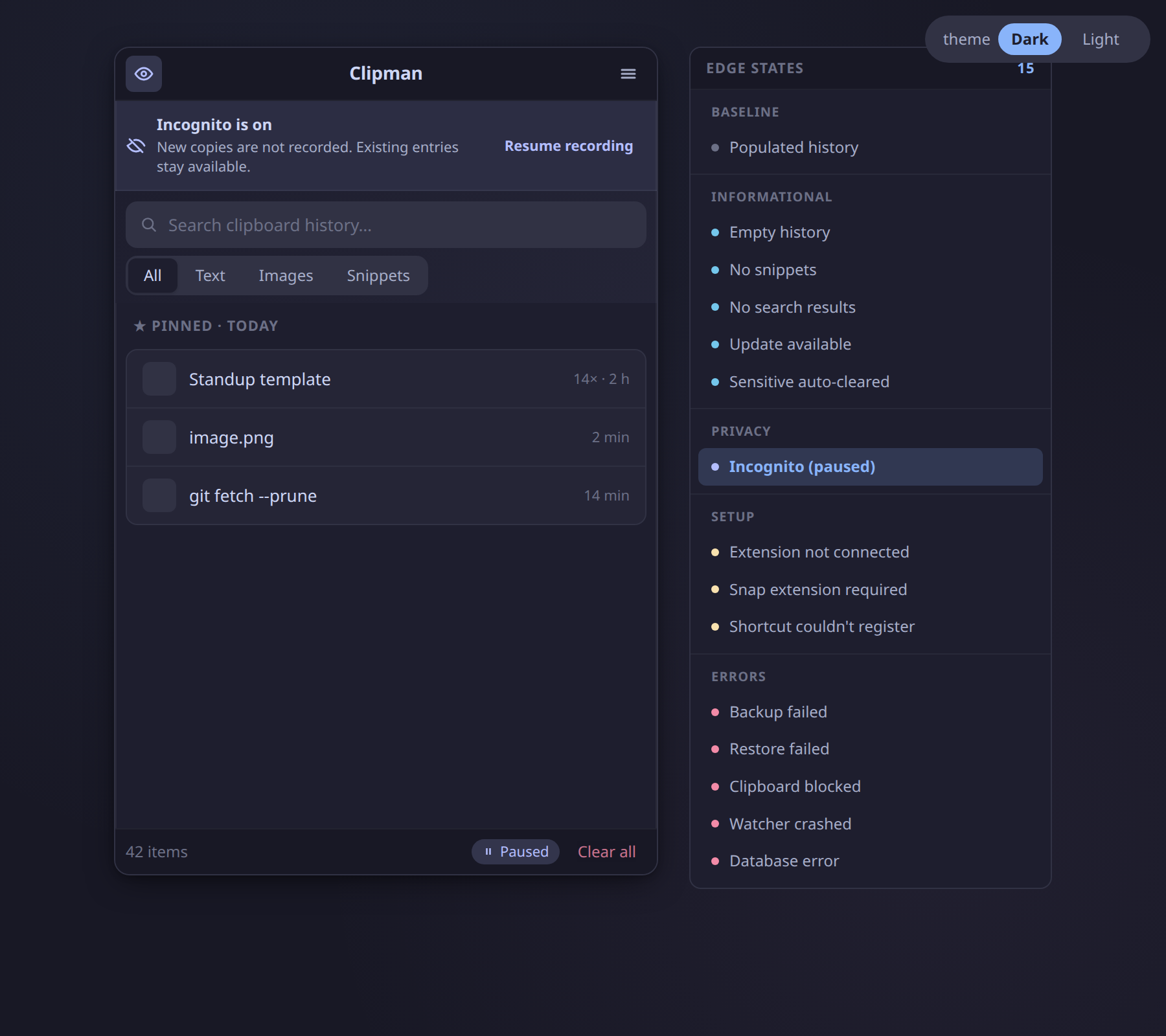Switch to the Images filter tab

click(x=286, y=276)
